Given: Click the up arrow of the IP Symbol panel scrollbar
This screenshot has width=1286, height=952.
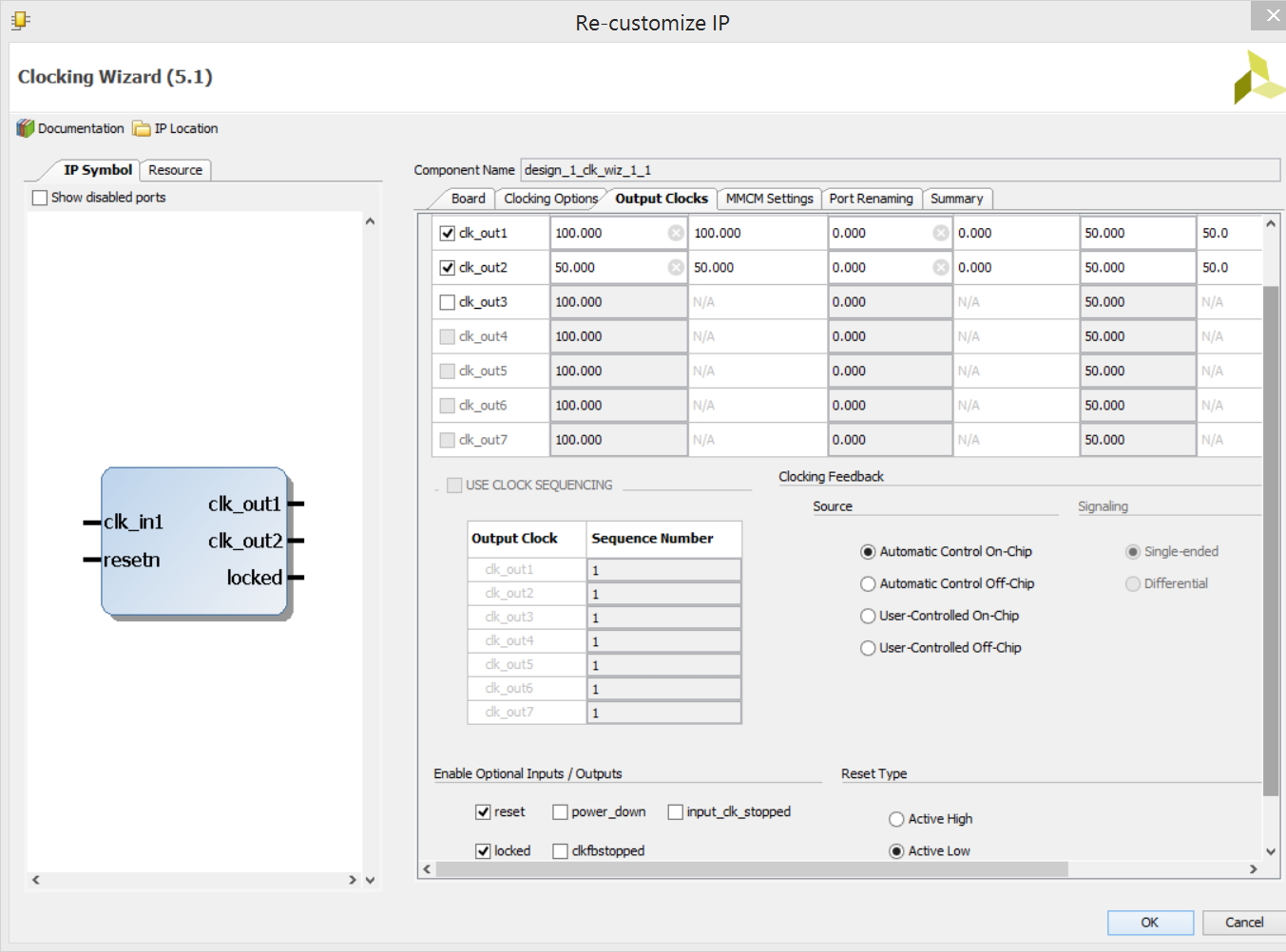Looking at the screenshot, I should (x=371, y=221).
